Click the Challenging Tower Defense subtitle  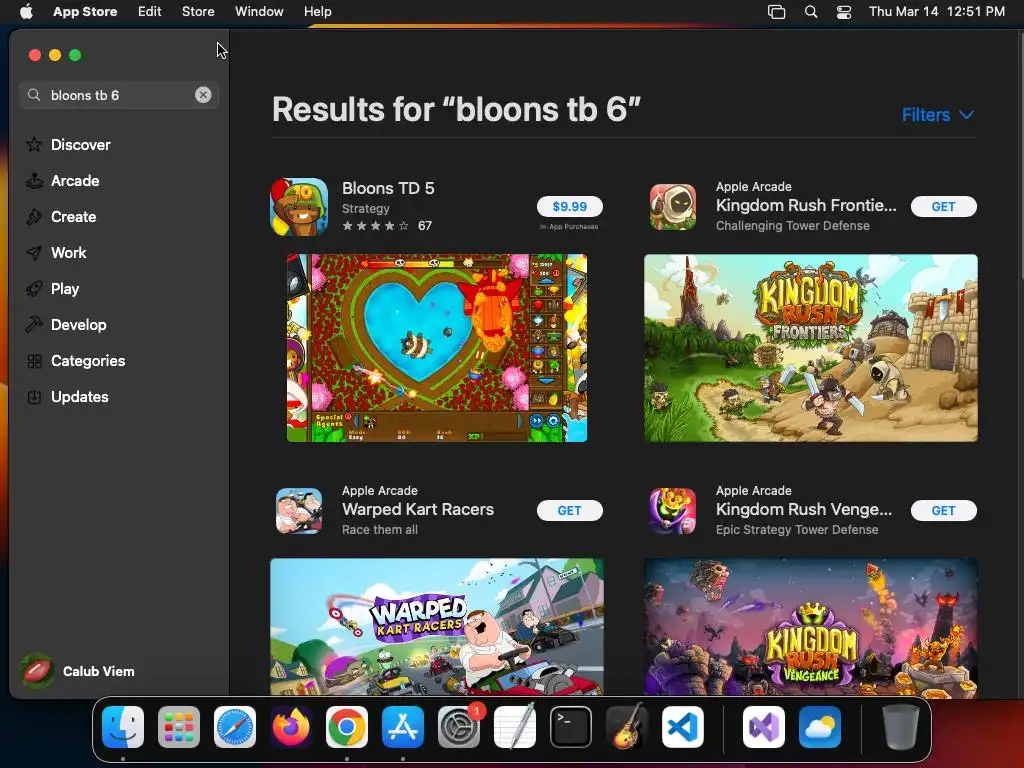(793, 225)
